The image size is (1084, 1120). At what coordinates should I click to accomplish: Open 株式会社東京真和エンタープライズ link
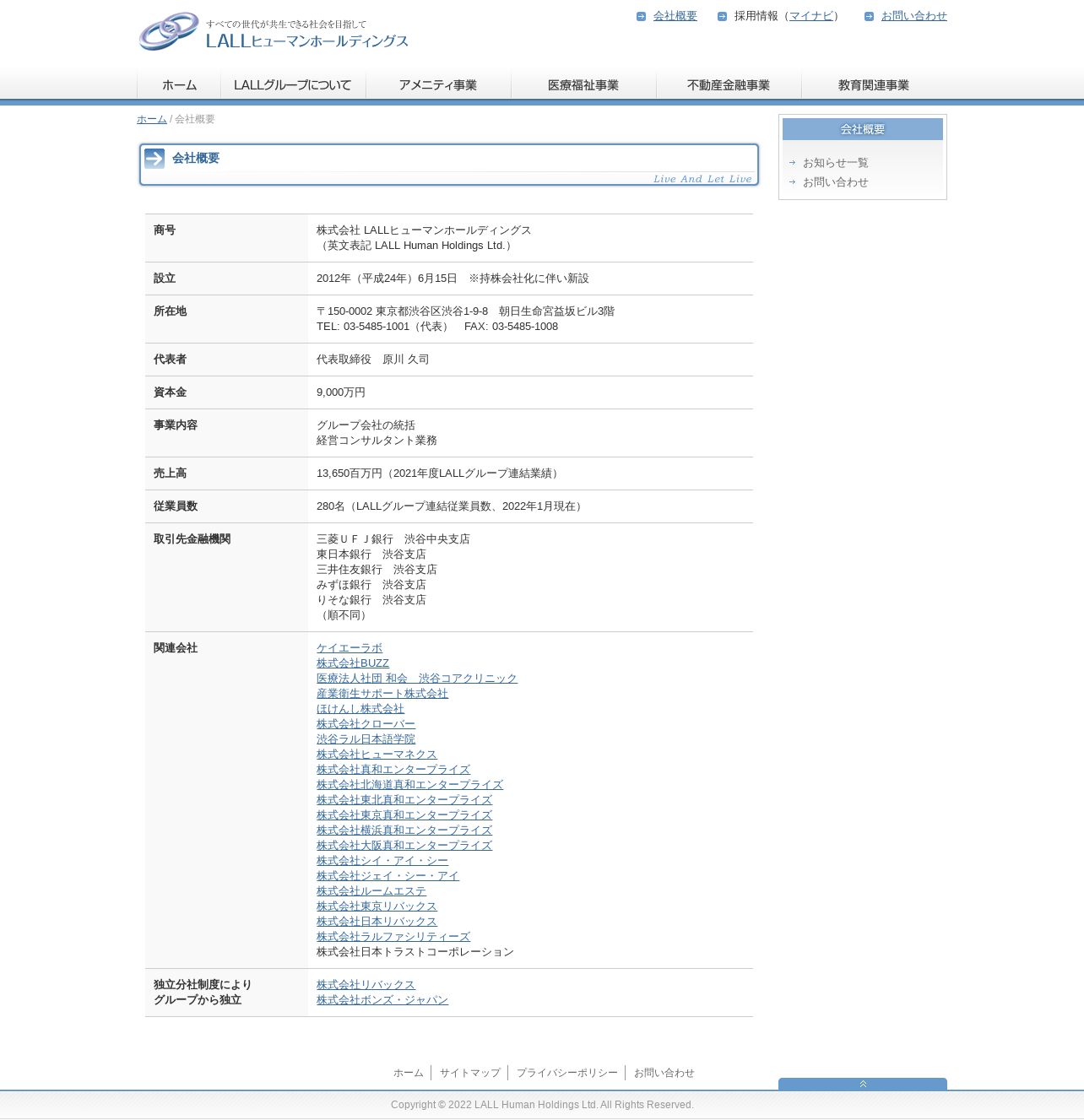(404, 815)
